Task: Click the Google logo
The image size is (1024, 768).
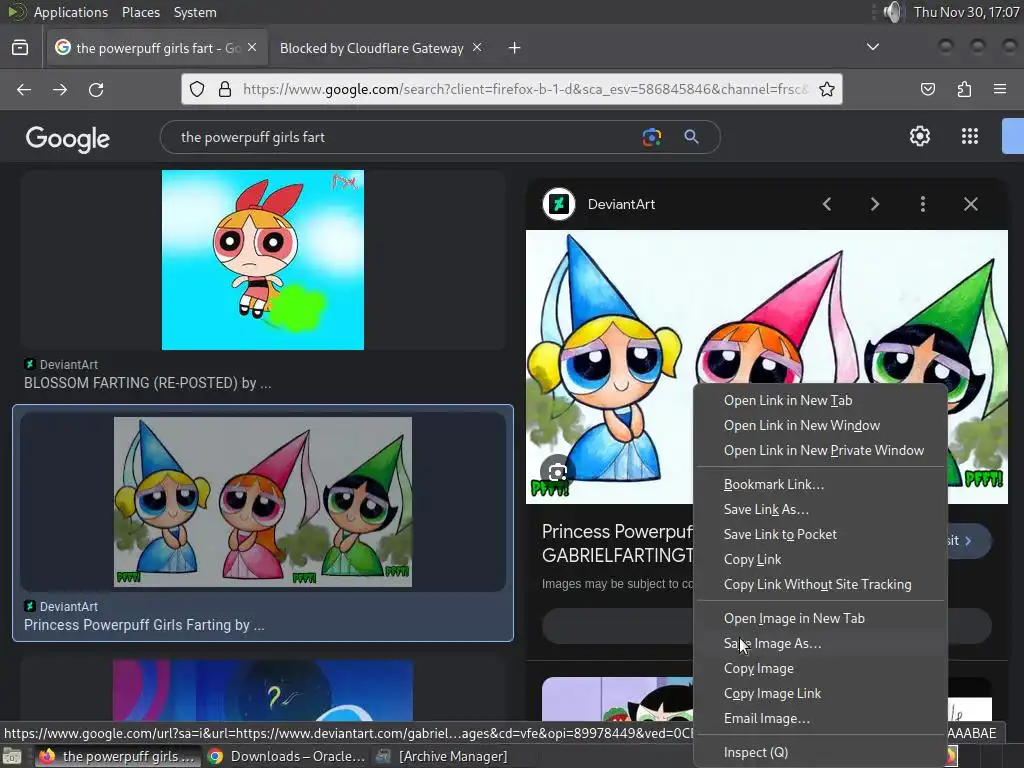Action: 68,138
